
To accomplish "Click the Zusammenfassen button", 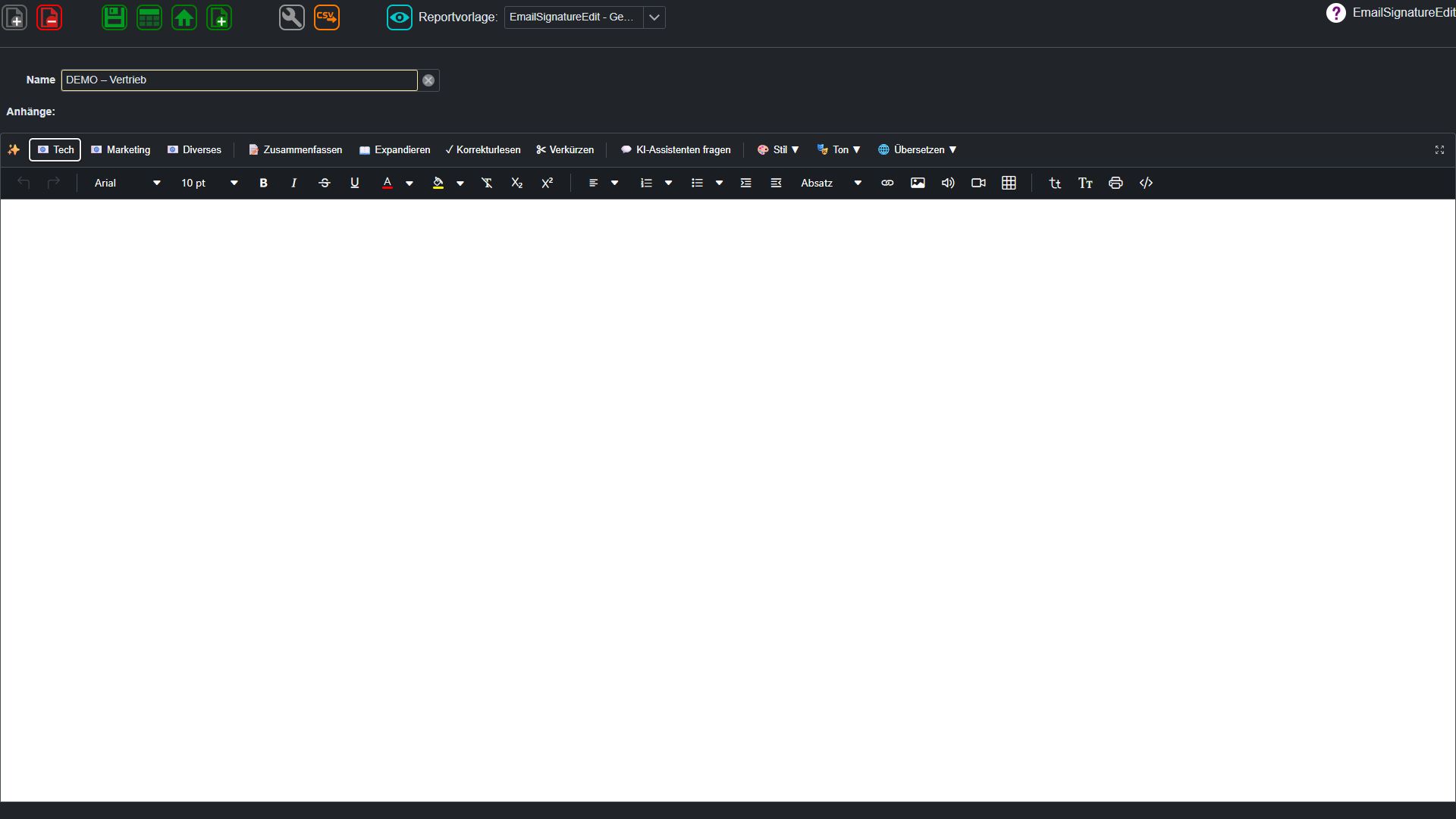I will 295,149.
